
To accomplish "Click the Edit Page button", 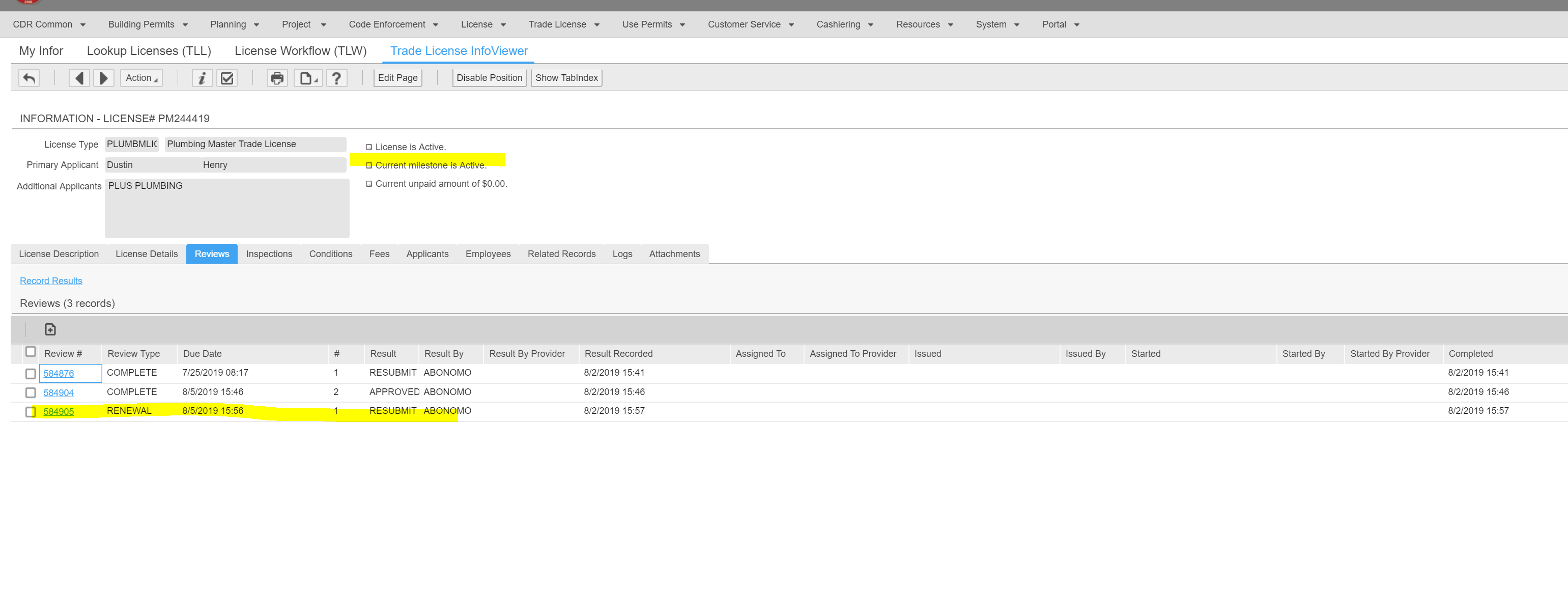I will (x=397, y=78).
